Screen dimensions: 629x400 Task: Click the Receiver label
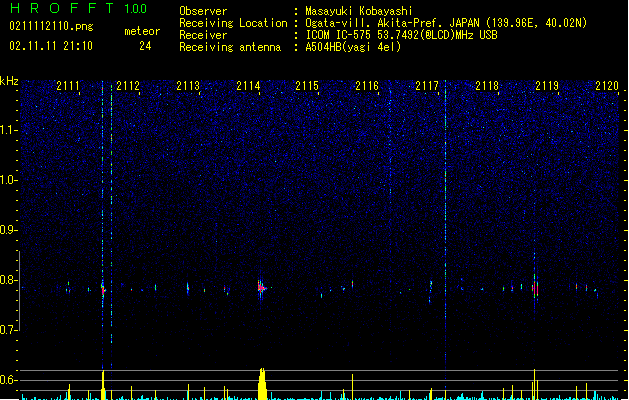(203, 35)
